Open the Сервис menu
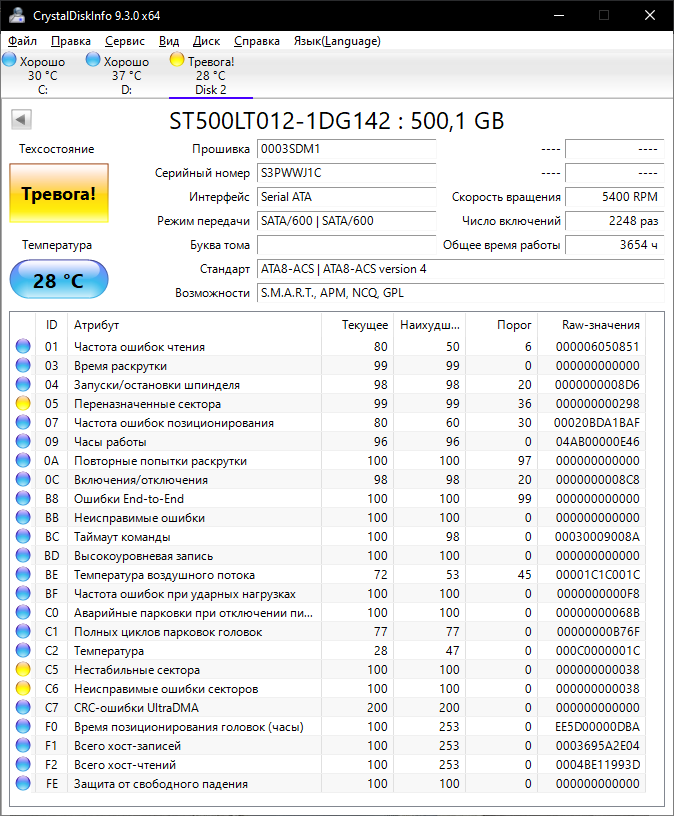The width and height of the screenshot is (674, 816). (125, 41)
